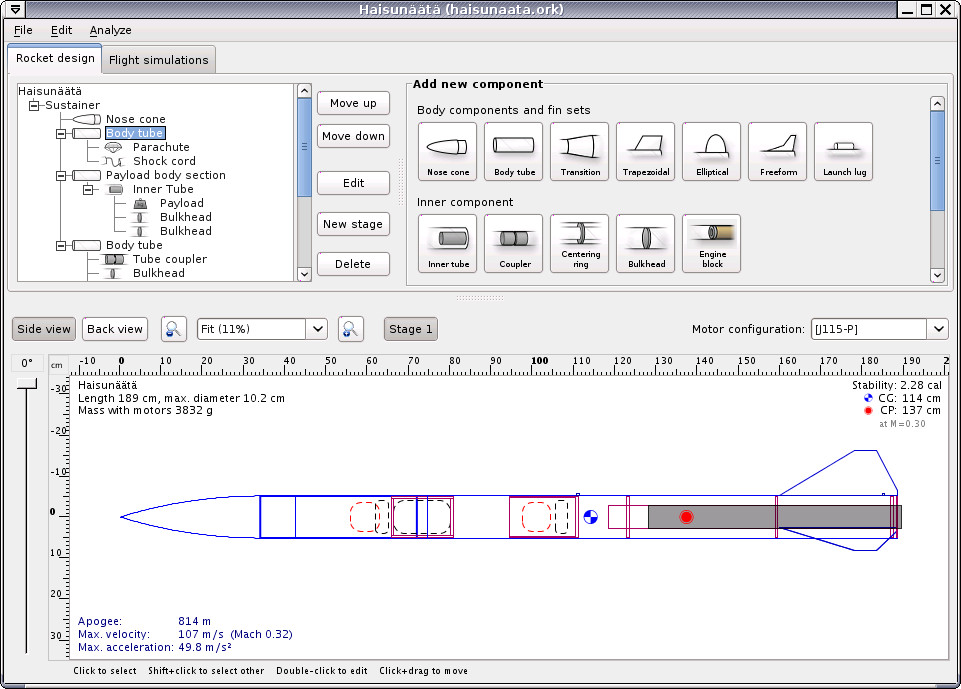Image resolution: width=961 pixels, height=689 pixels.
Task: Switch to the Flight simulations tab
Action: click(159, 60)
